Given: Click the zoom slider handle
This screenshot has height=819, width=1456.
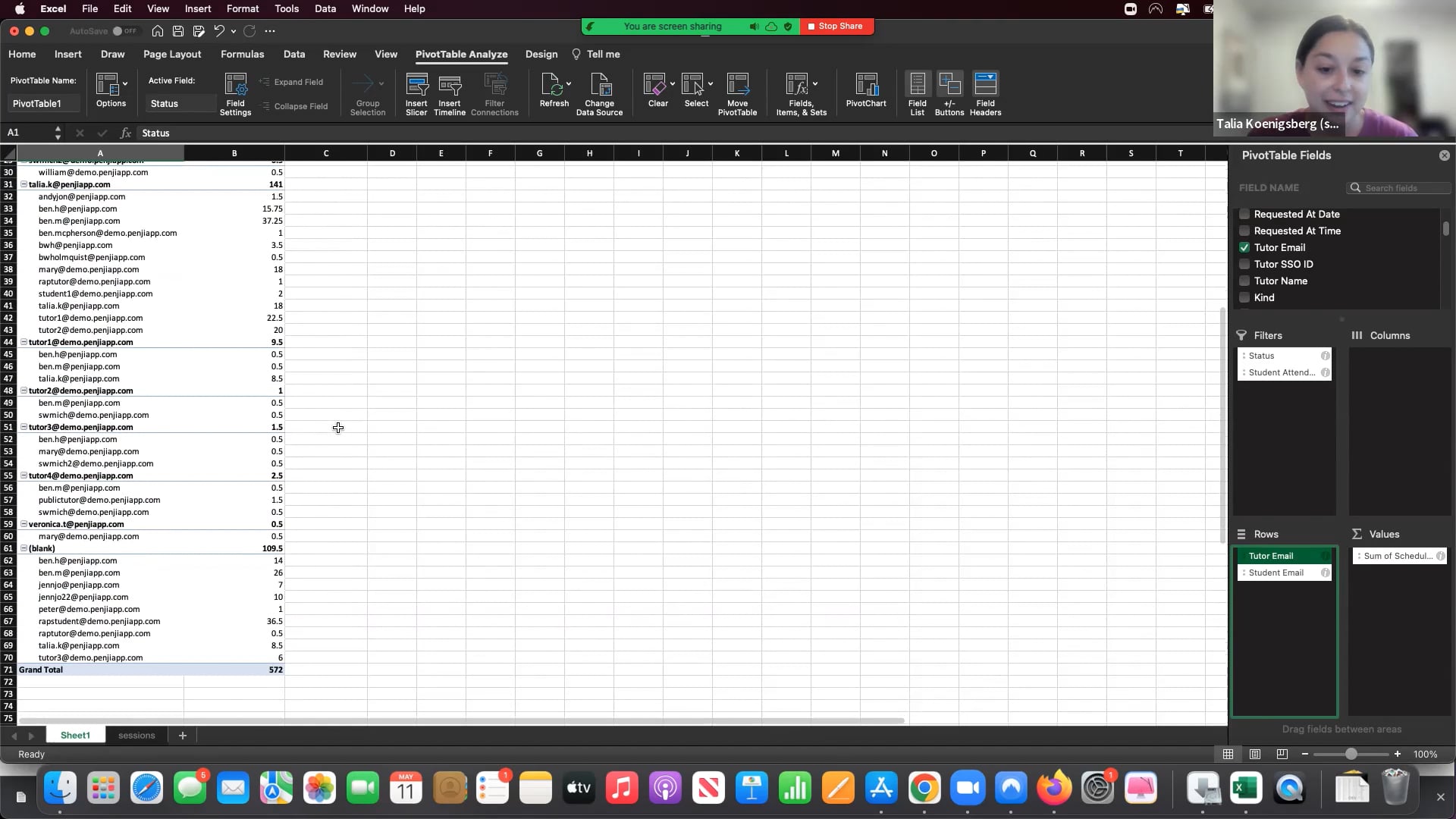Looking at the screenshot, I should click(x=1351, y=755).
